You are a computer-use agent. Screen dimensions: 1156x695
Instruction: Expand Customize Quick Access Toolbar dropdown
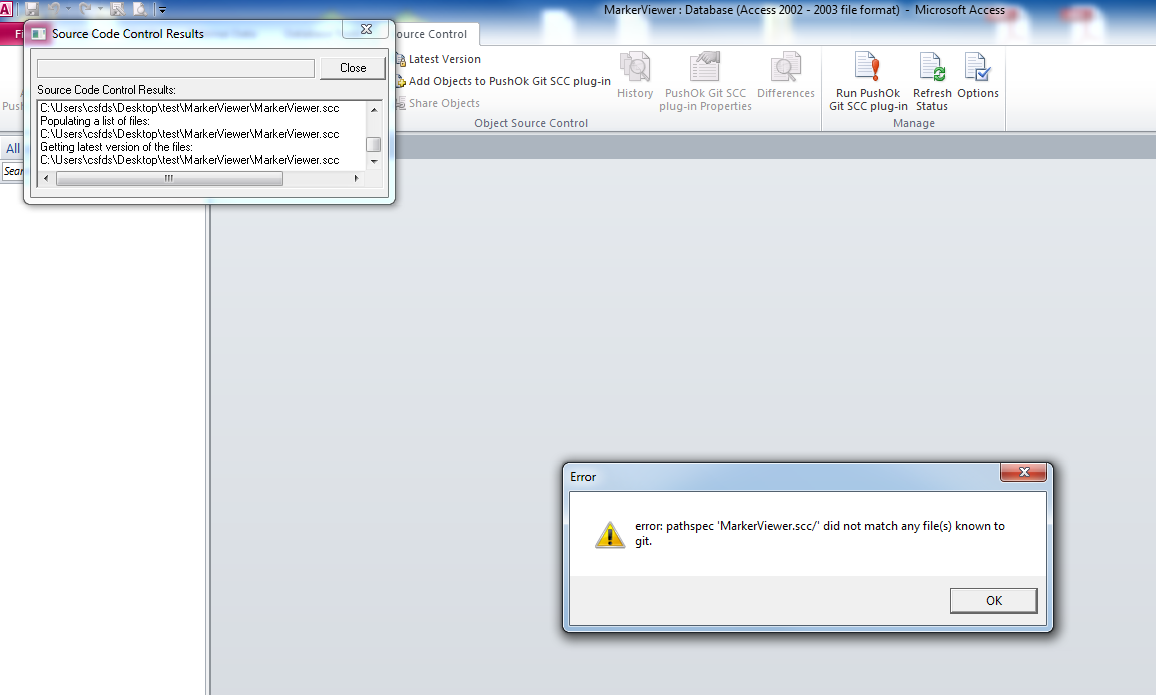[163, 10]
